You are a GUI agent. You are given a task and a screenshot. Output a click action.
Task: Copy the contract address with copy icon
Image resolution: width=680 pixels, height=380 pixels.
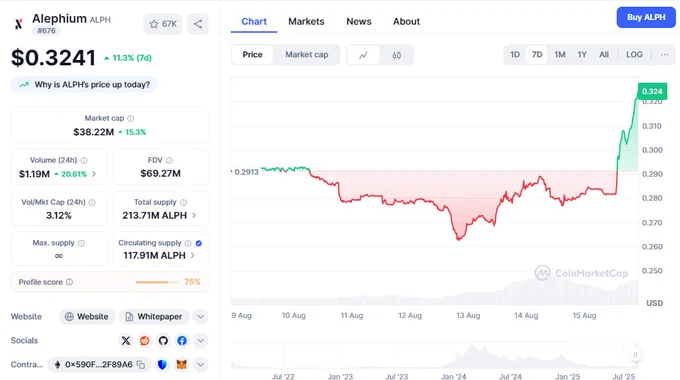pos(141,365)
